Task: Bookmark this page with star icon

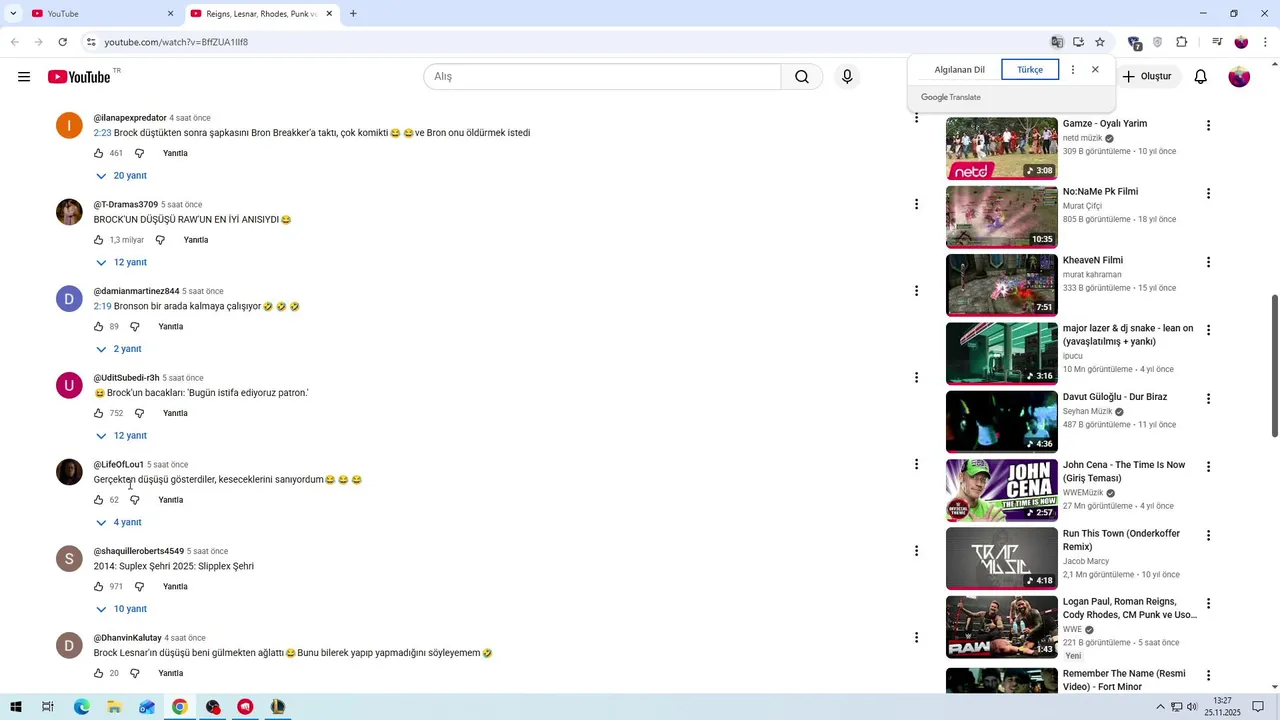Action: tap(1100, 42)
